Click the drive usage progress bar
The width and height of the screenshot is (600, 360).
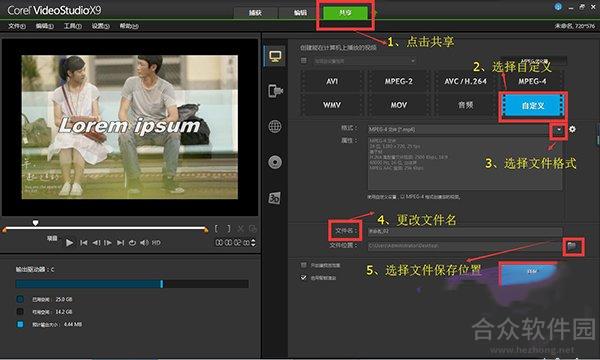pos(132,284)
